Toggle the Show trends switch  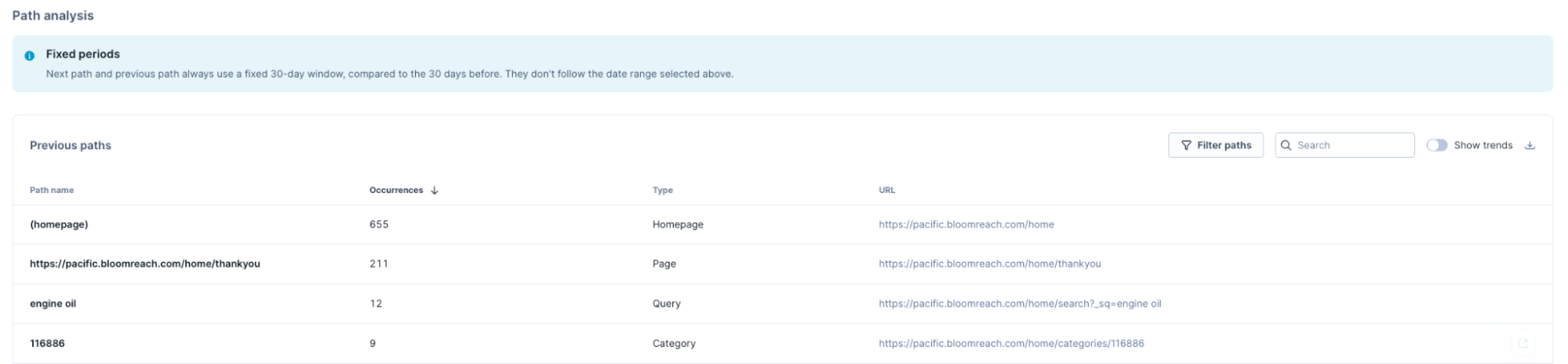(1436, 145)
